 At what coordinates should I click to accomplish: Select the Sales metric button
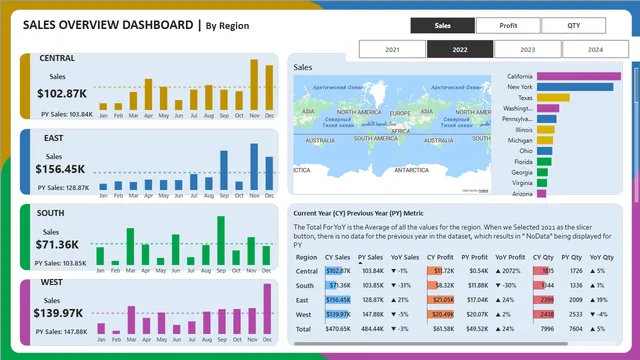coord(442,25)
